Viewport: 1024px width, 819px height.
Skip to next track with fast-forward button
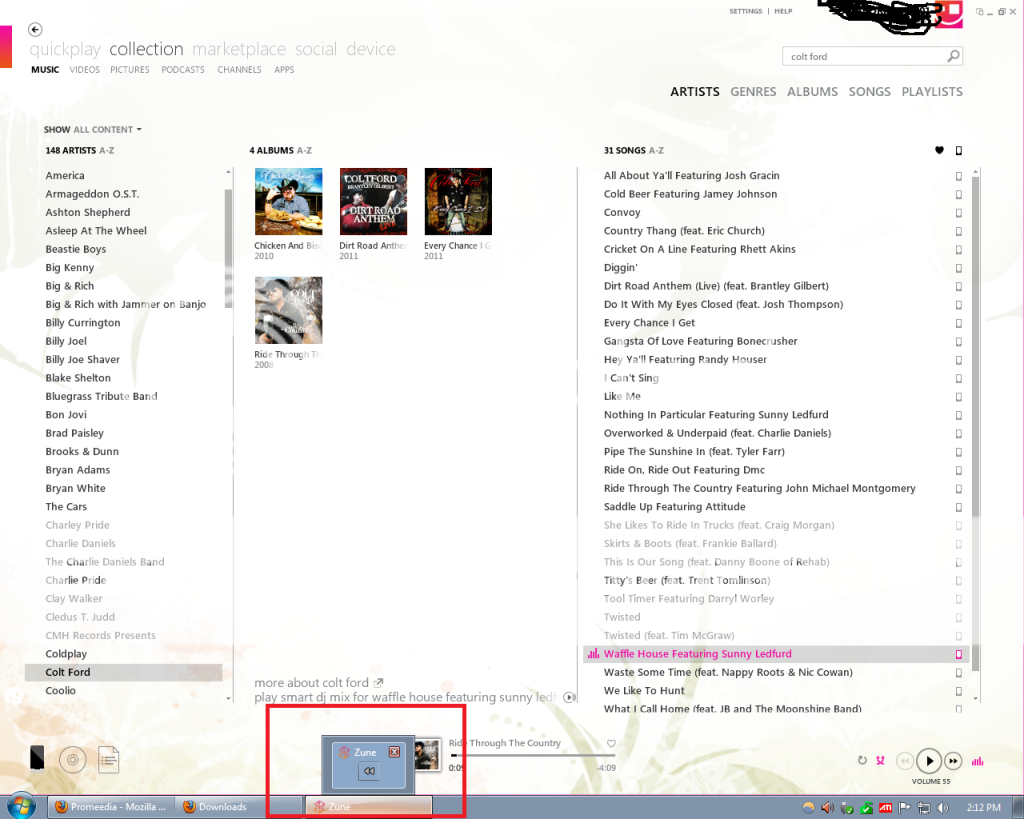click(954, 761)
